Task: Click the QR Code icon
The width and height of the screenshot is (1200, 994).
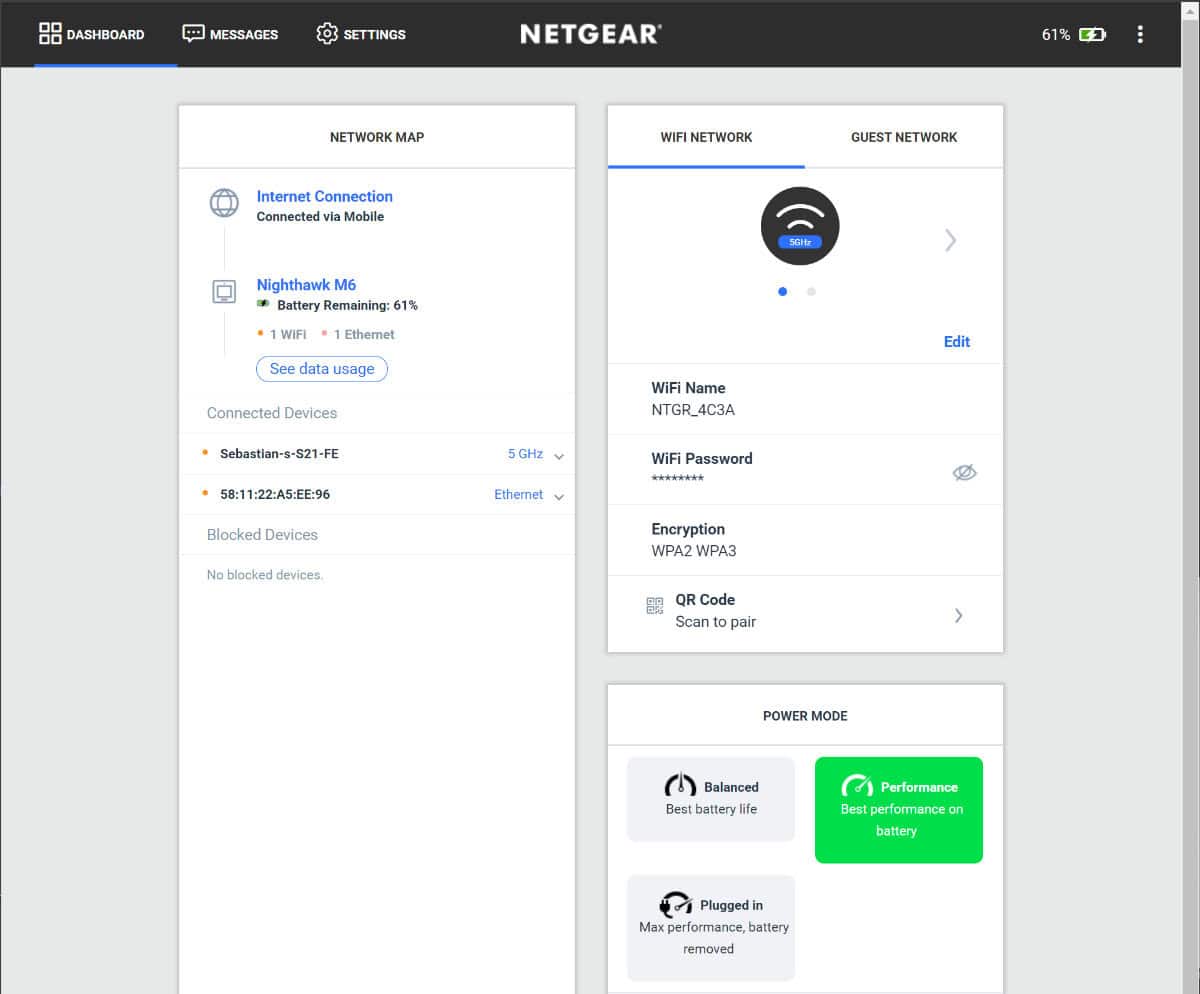Action: pyautogui.click(x=655, y=605)
